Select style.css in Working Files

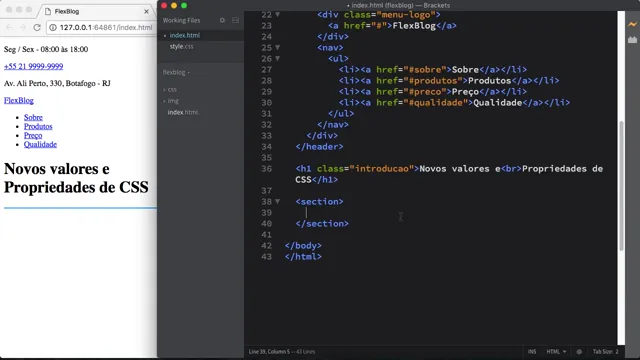[x=182, y=47]
